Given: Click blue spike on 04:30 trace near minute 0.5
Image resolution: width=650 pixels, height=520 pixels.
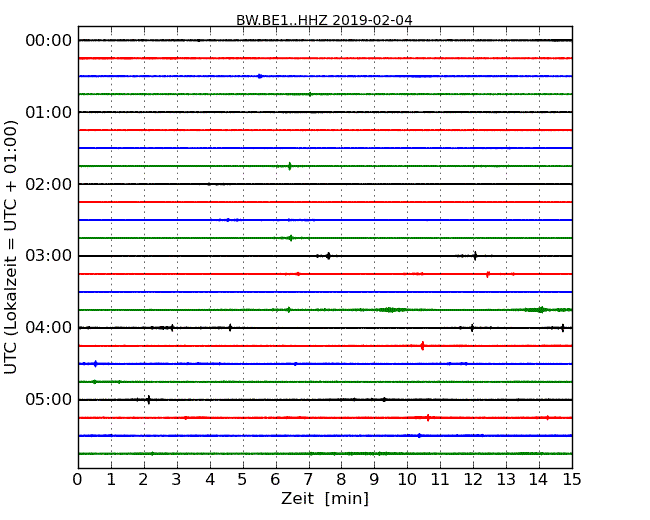Looking at the screenshot, I should coord(96,364).
